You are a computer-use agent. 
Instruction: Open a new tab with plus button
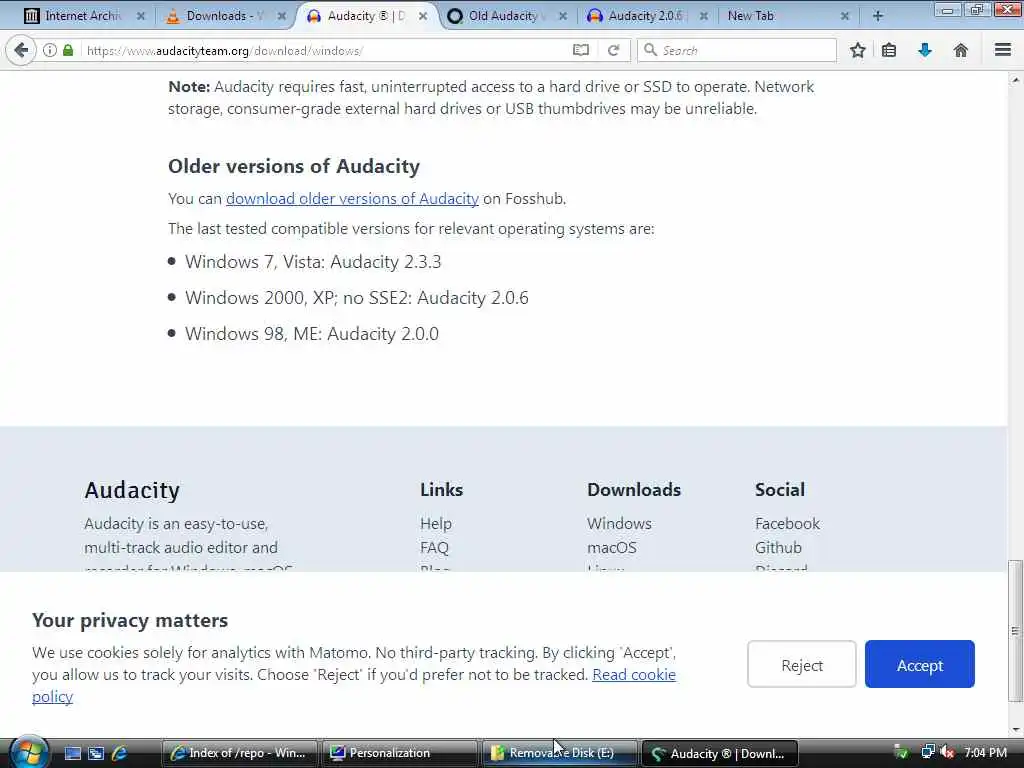pyautogui.click(x=878, y=16)
